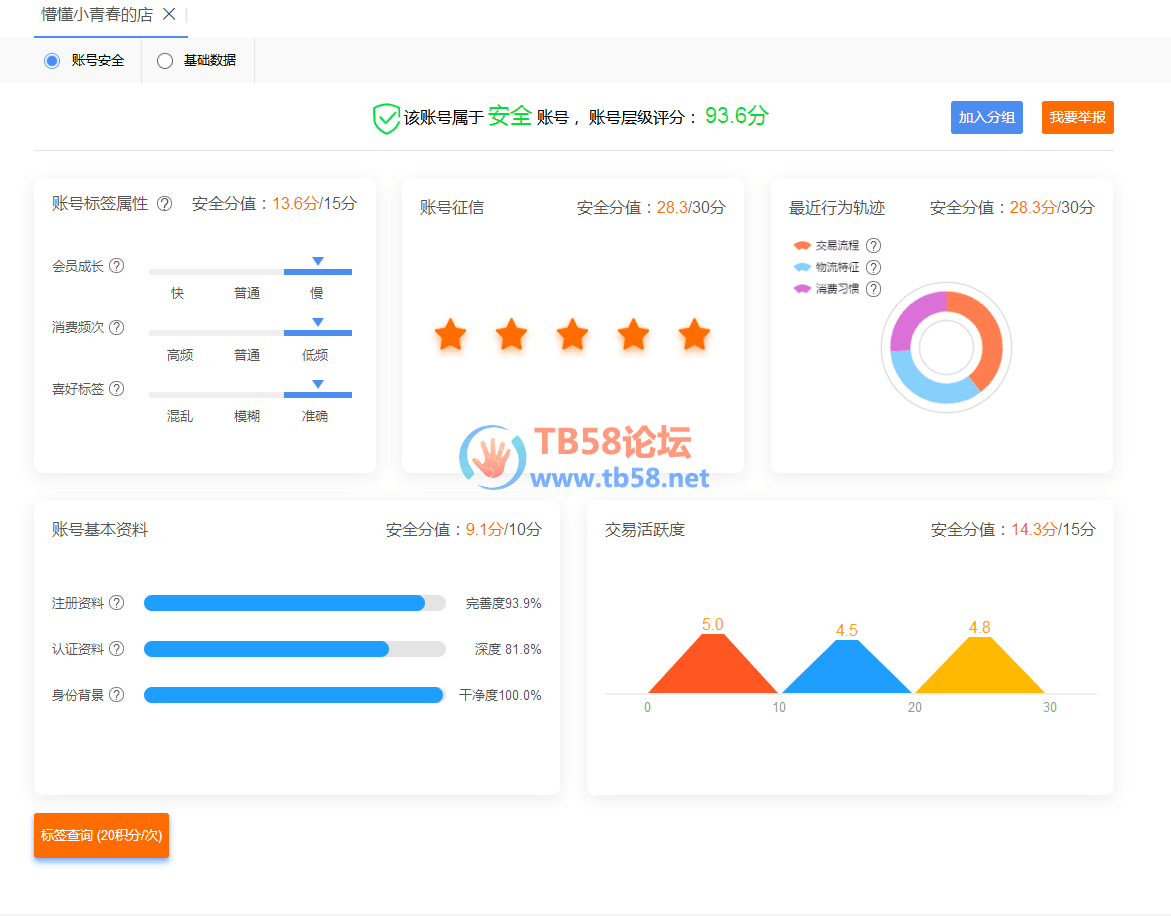This screenshot has width=1171, height=916.
Task: Click help icon beside 会员成长
Action: click(117, 266)
